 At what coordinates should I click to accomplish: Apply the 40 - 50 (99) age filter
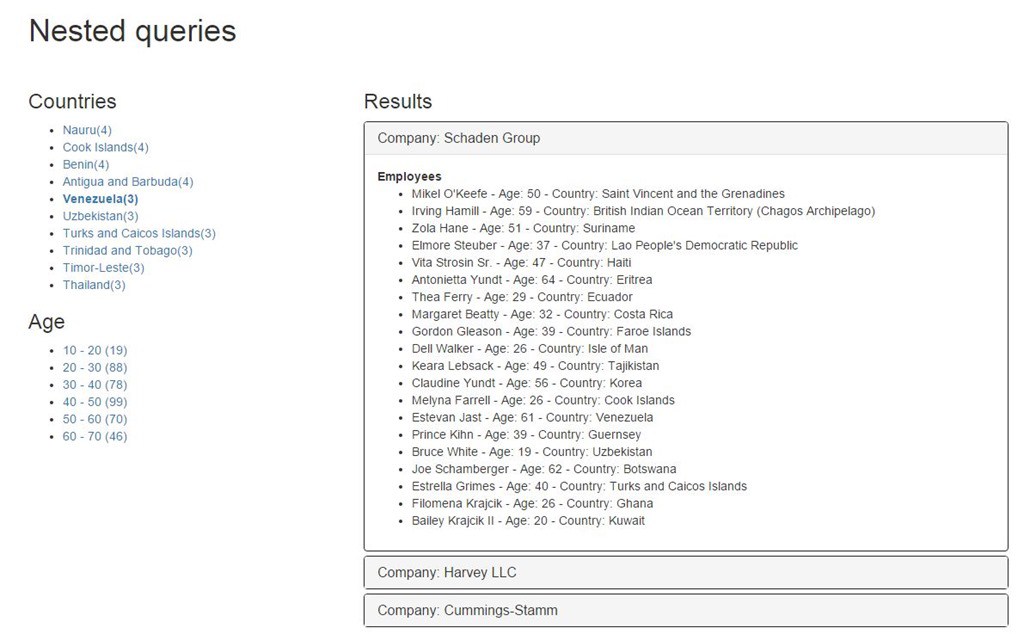[95, 402]
